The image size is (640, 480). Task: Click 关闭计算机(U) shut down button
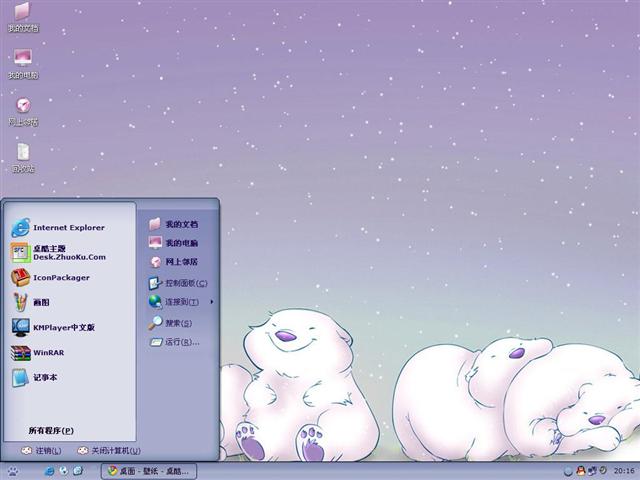tap(109, 451)
